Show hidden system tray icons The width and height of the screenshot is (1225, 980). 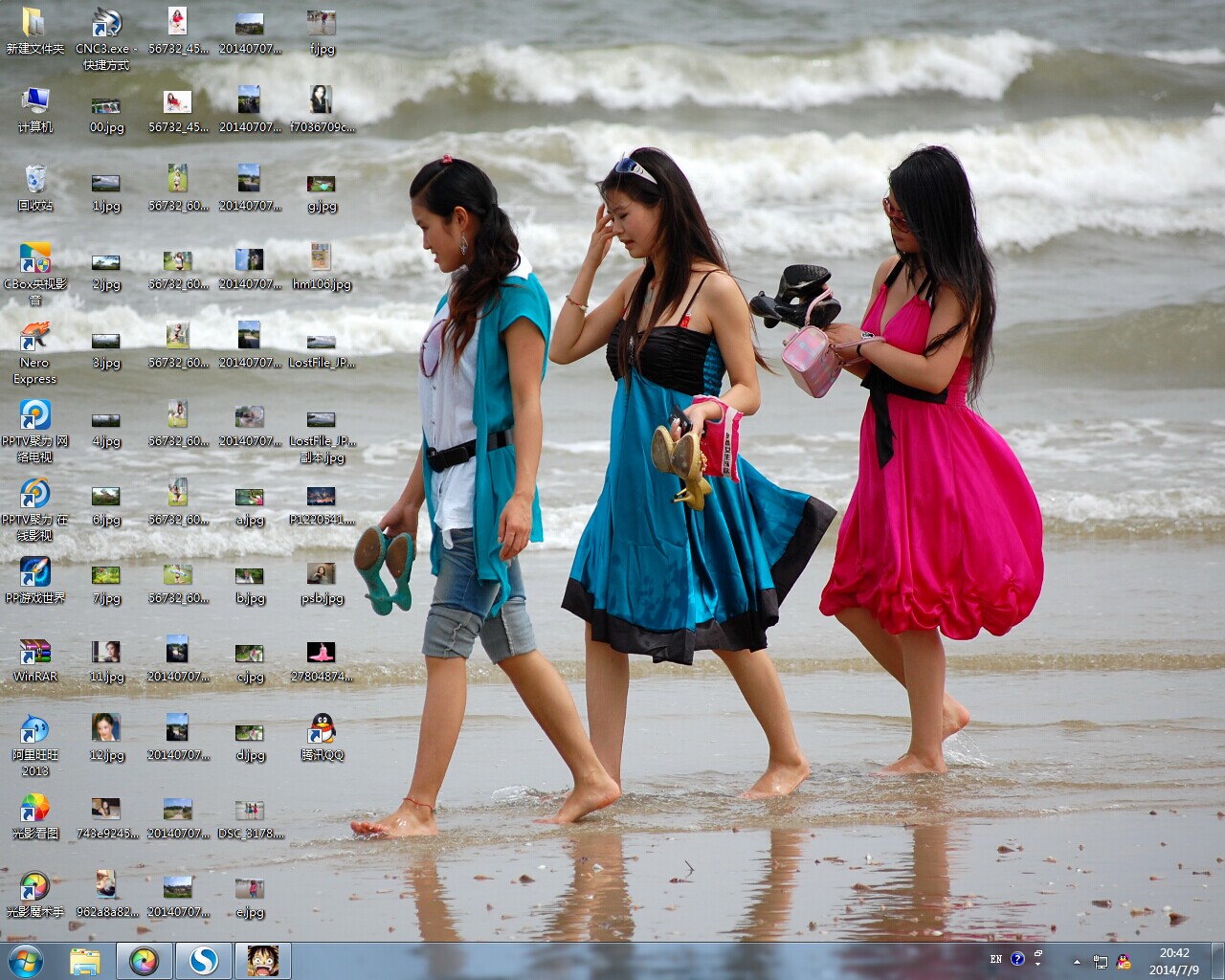(1077, 962)
